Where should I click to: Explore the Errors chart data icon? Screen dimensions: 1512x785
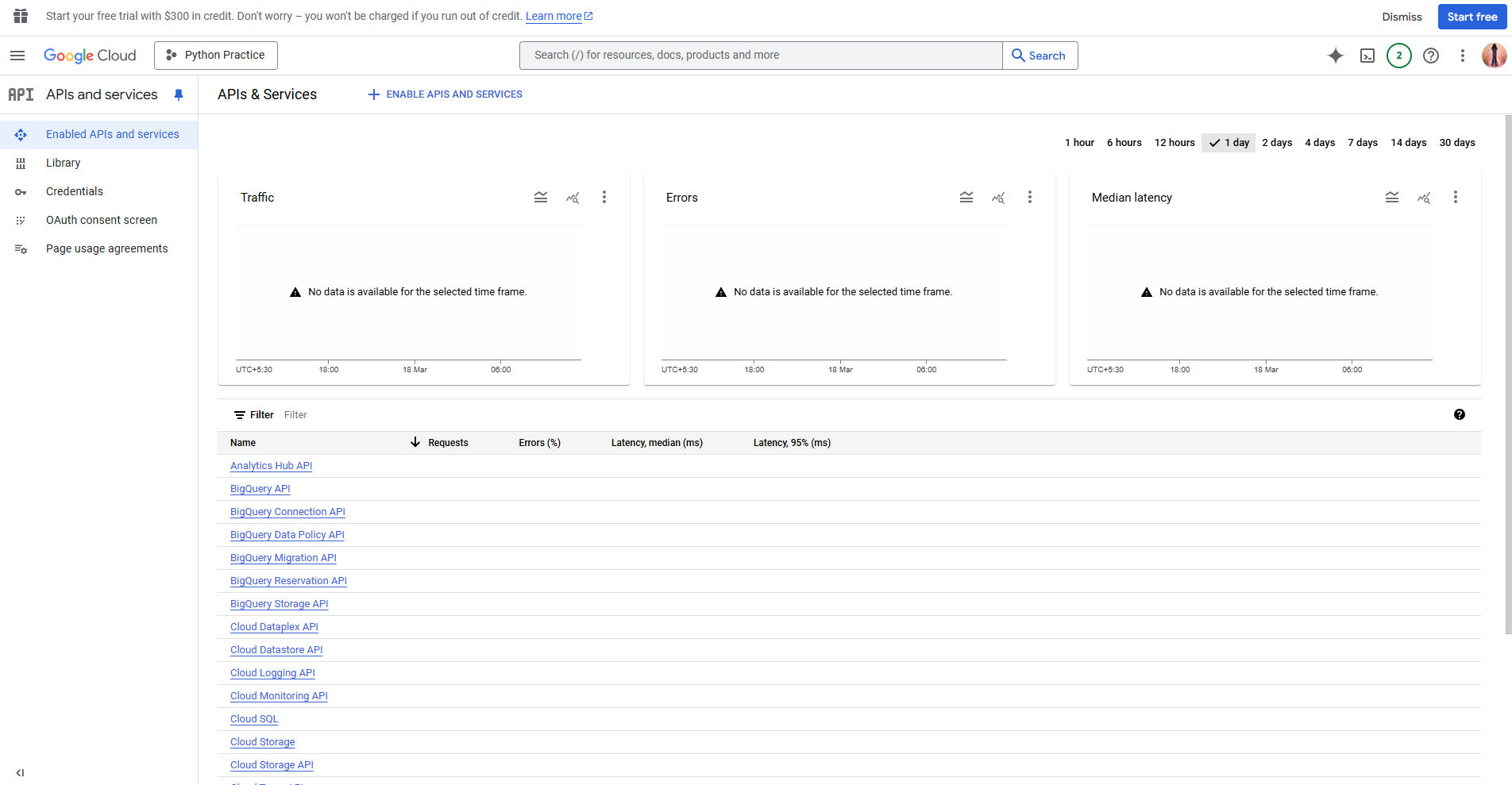998,197
